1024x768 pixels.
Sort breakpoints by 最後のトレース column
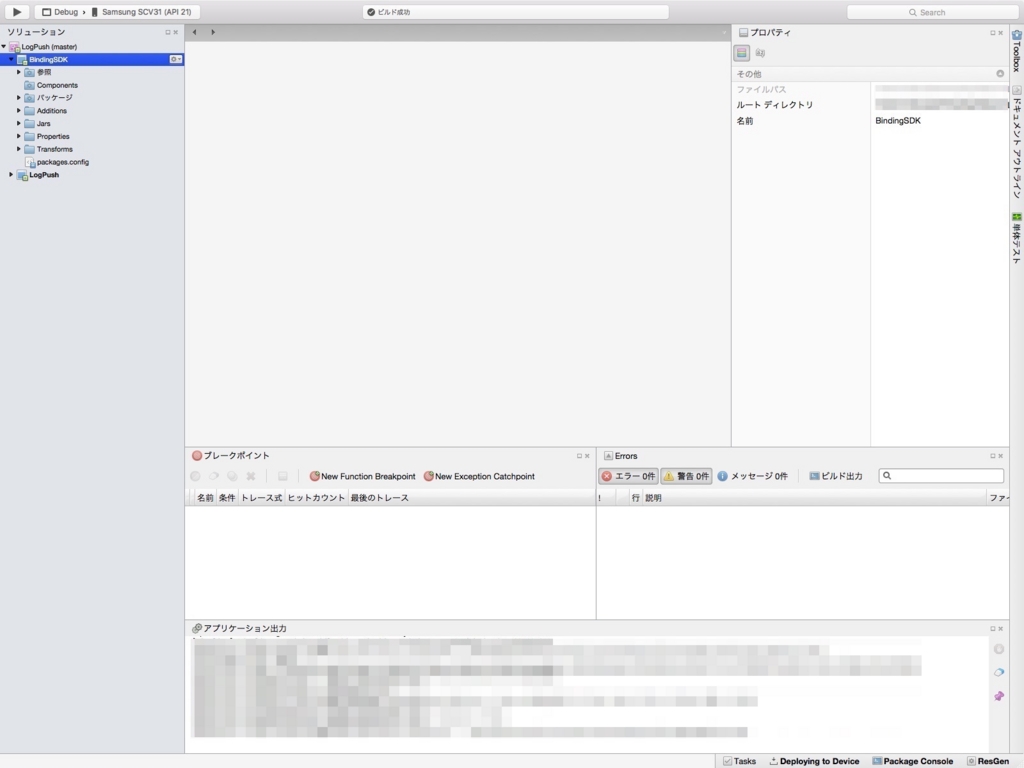coord(379,498)
